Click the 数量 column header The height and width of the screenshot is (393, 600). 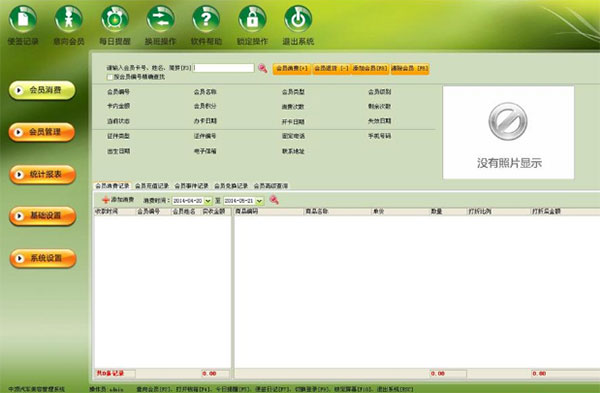click(x=448, y=211)
